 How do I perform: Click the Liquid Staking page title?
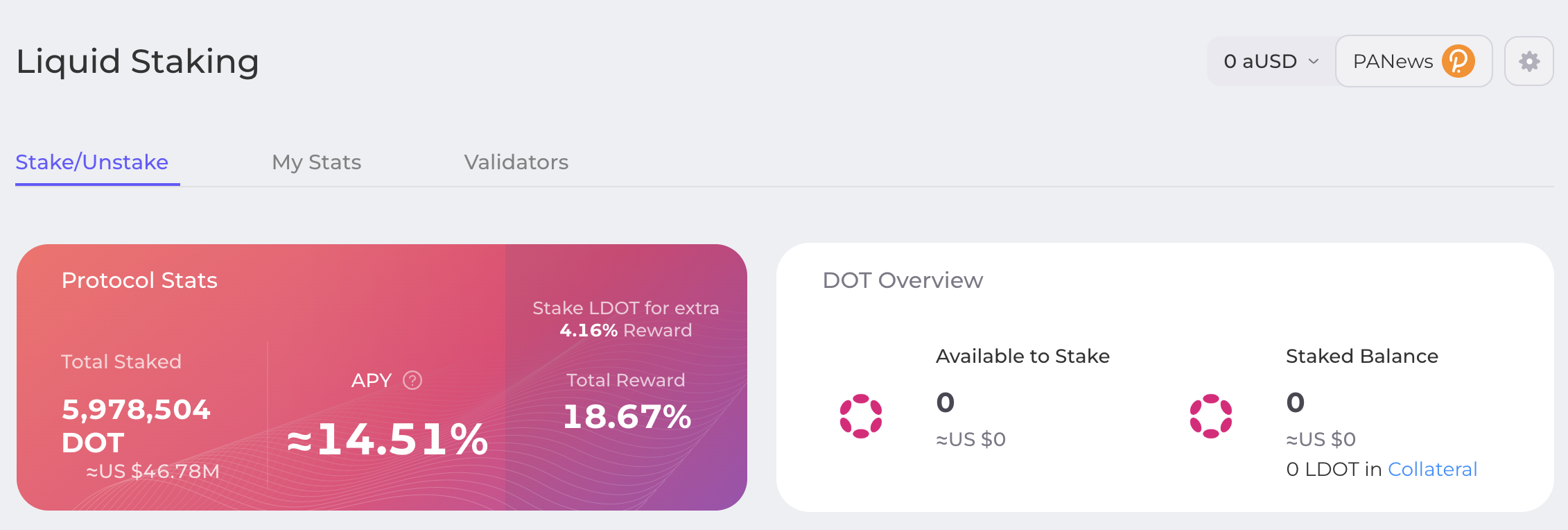pyautogui.click(x=137, y=61)
